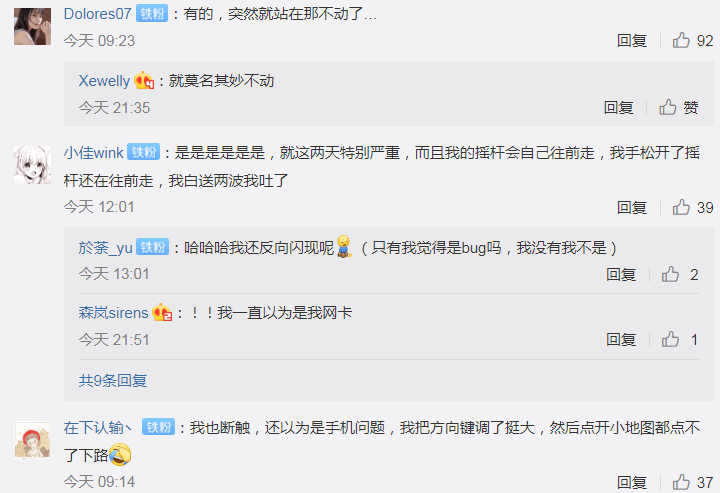Like 於荼_yu's reply thumbs-up icon
Viewport: 720px width, 493px height.
point(670,274)
